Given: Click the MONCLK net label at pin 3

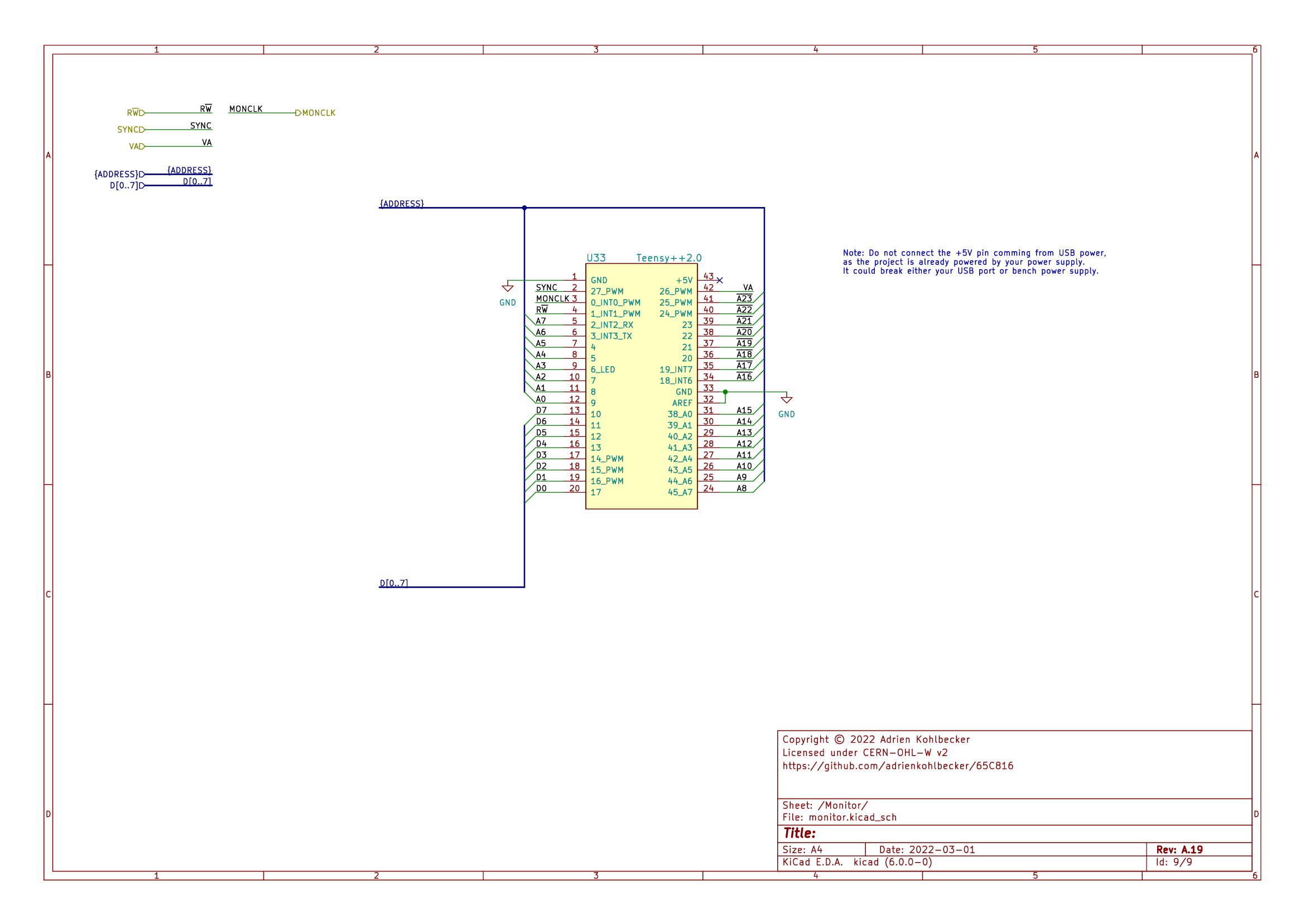Looking at the screenshot, I should 552,298.
